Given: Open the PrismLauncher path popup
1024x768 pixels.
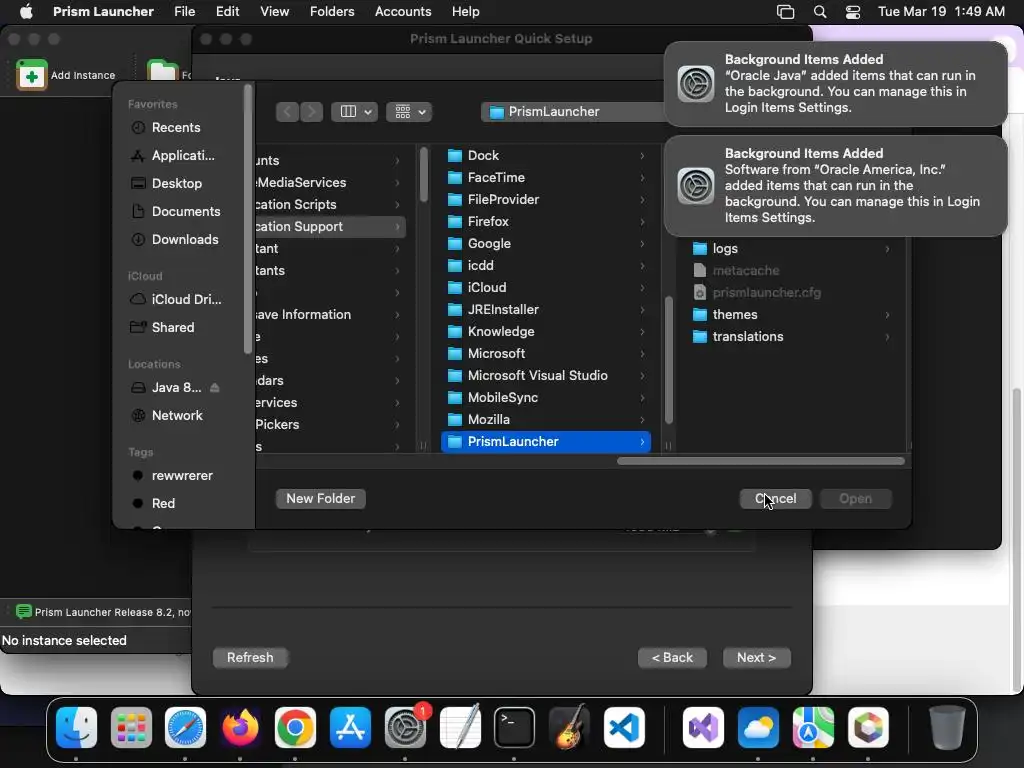Looking at the screenshot, I should point(573,112).
